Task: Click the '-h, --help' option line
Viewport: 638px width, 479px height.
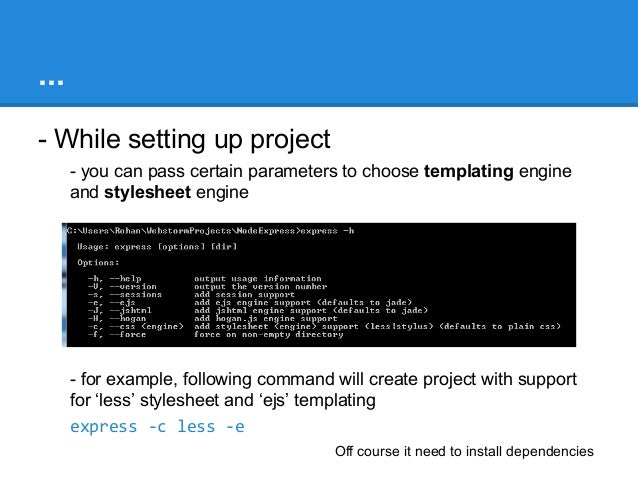Action: pyautogui.click(x=205, y=279)
